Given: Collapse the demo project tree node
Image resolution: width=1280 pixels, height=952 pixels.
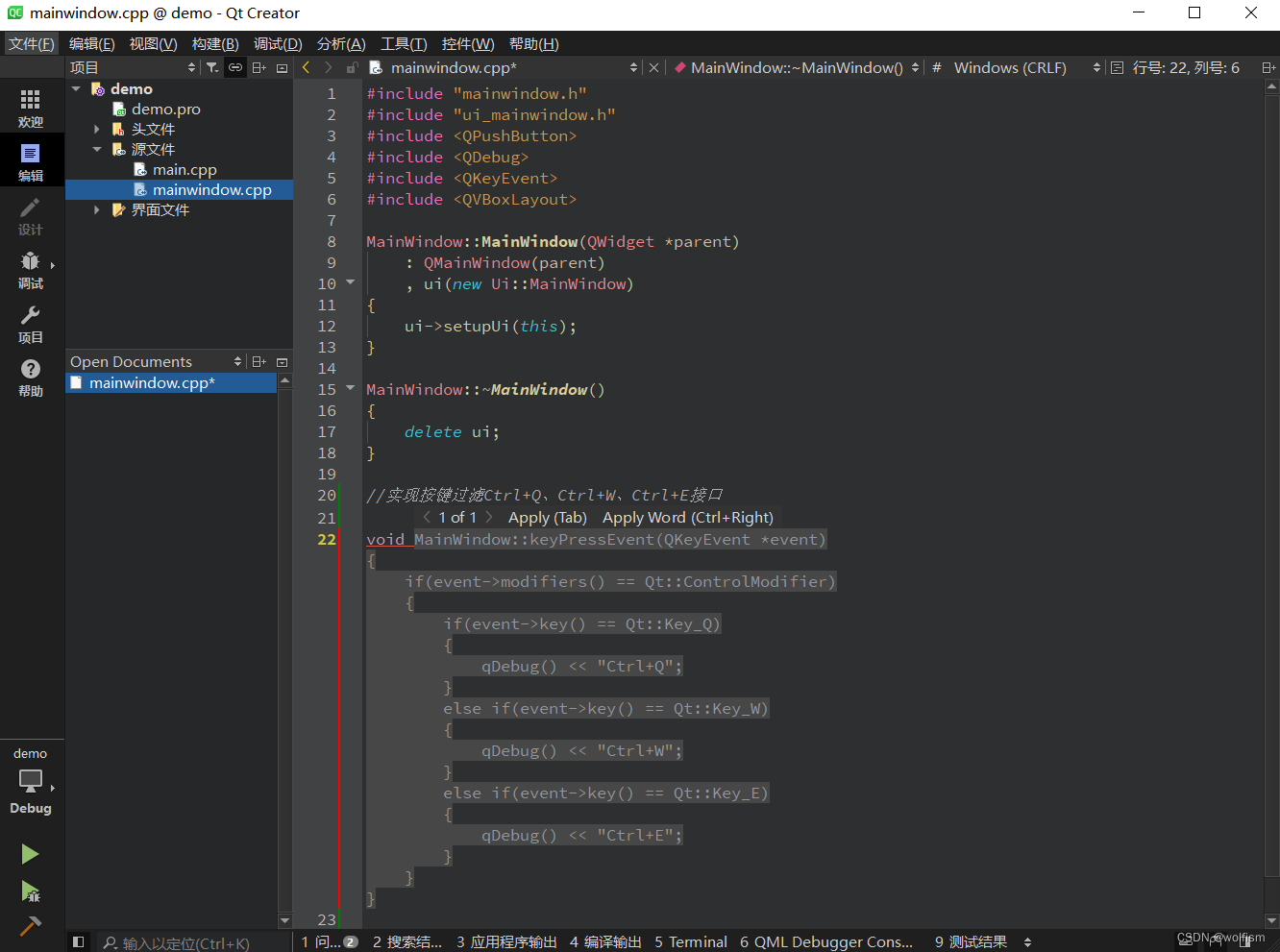Looking at the screenshot, I should (x=76, y=88).
